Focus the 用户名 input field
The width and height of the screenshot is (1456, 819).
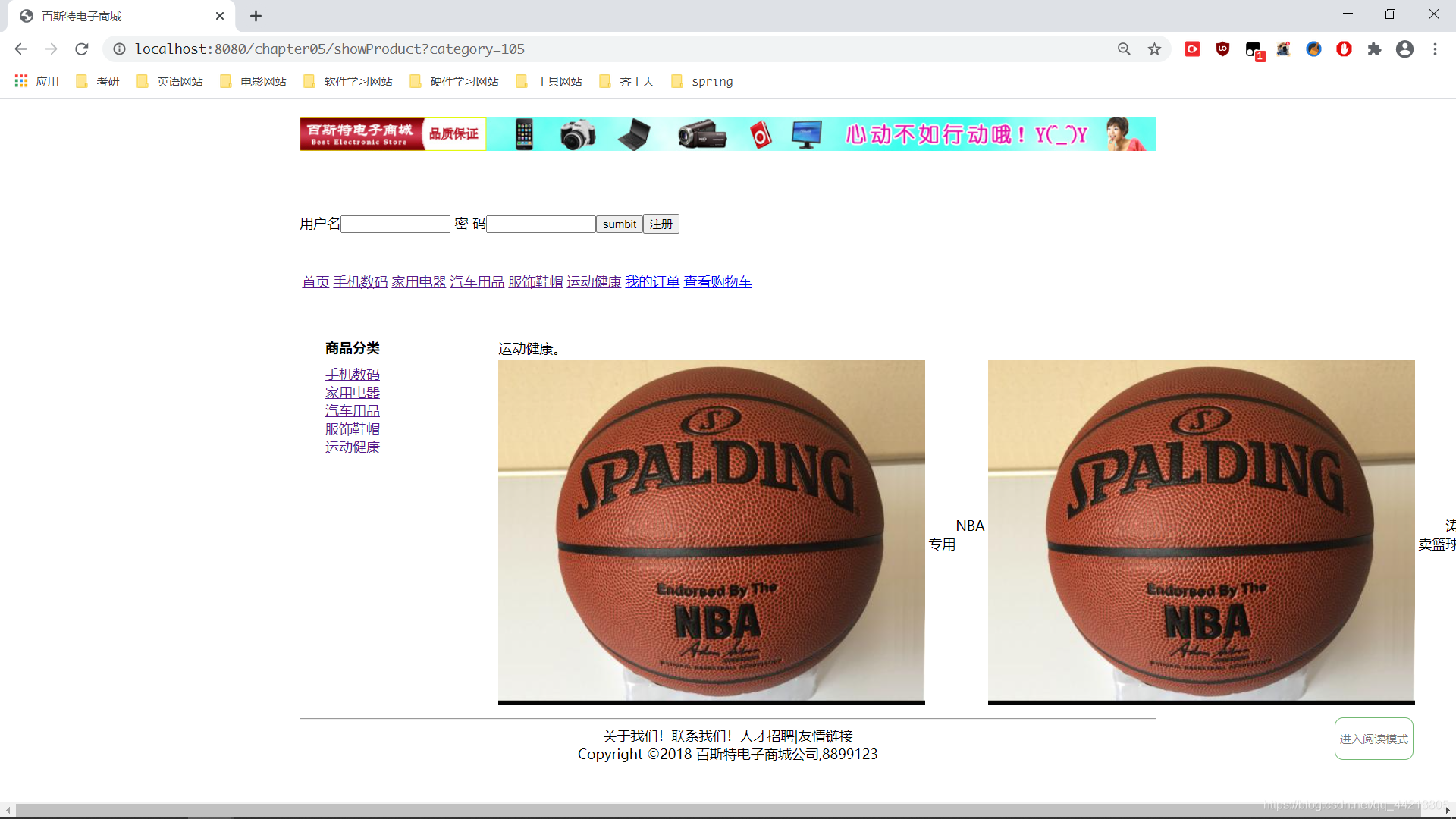tap(395, 224)
